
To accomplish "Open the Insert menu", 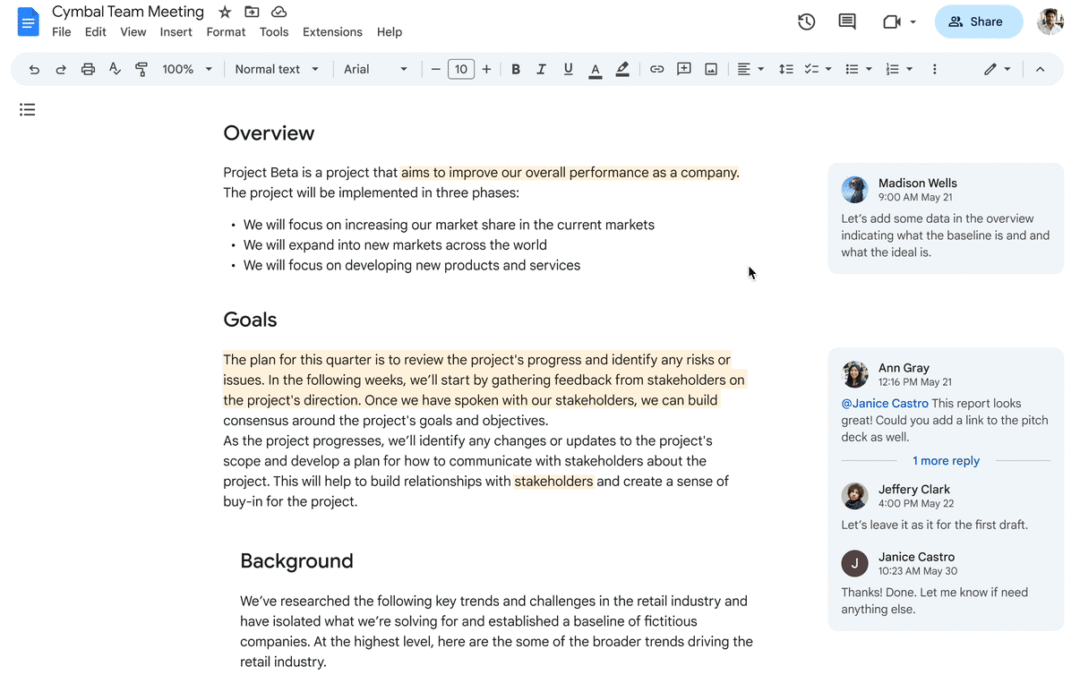I will click(176, 32).
